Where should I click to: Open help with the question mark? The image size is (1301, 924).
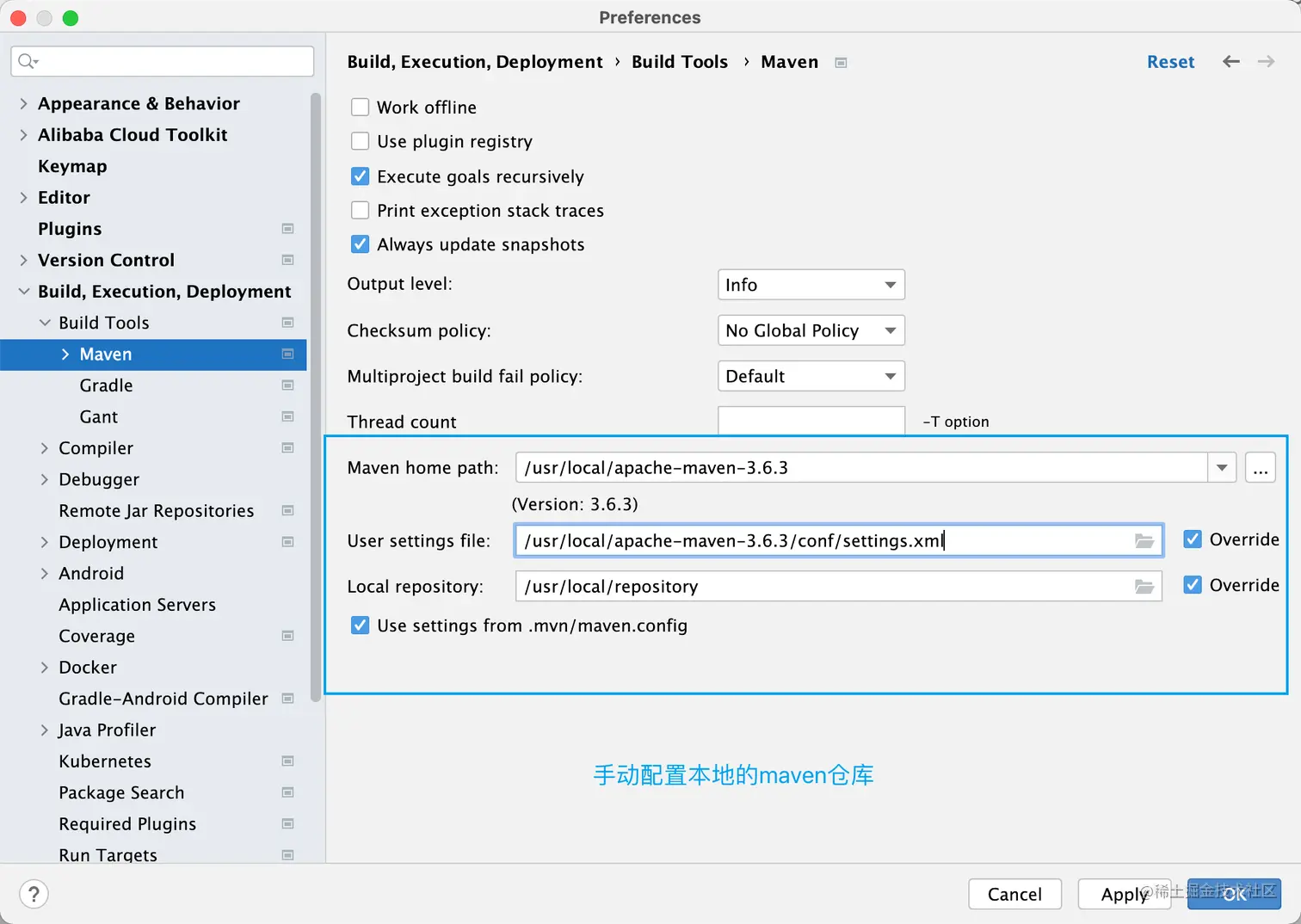tap(34, 895)
